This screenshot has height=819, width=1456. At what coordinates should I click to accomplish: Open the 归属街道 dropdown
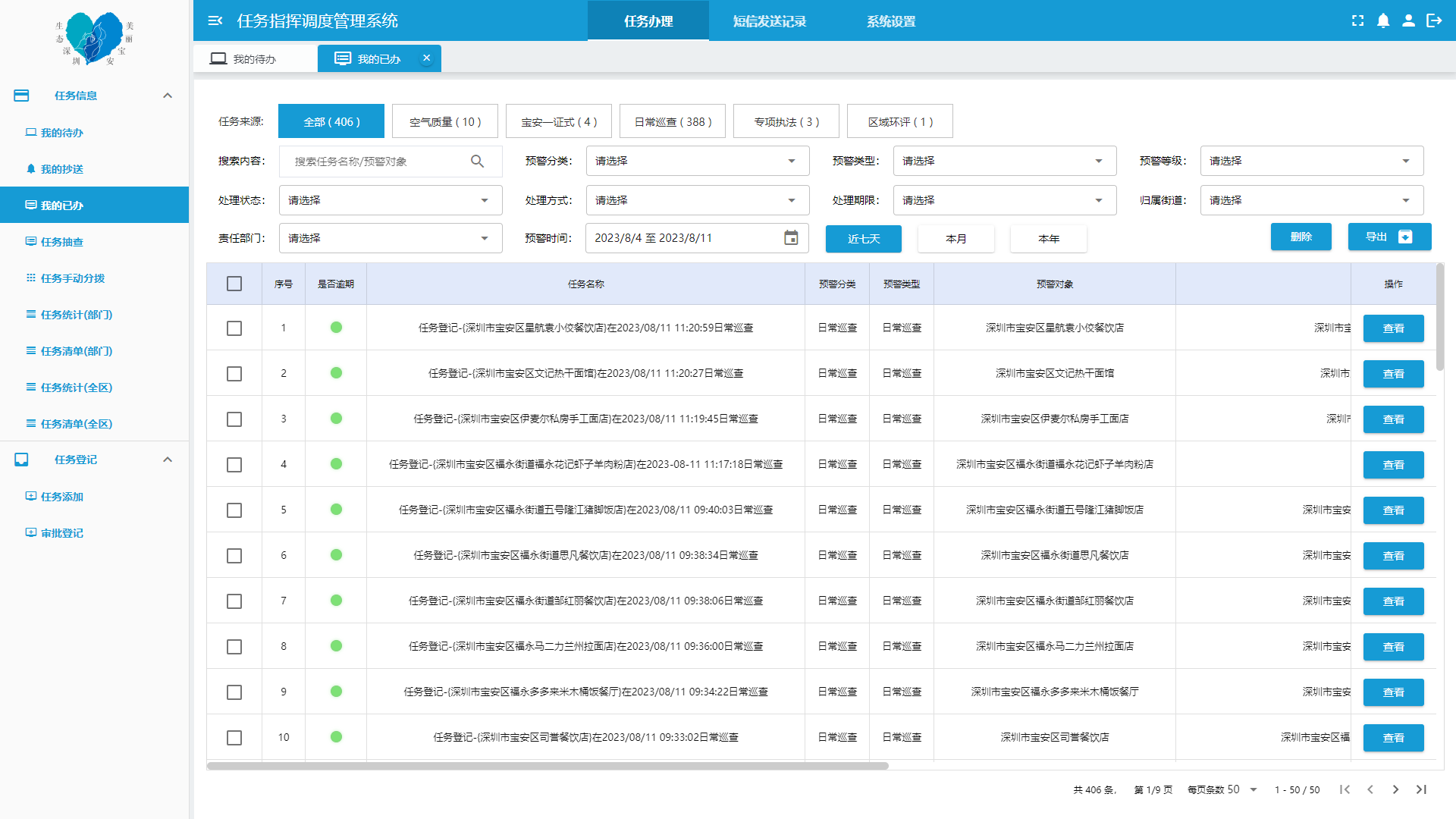[1312, 200]
